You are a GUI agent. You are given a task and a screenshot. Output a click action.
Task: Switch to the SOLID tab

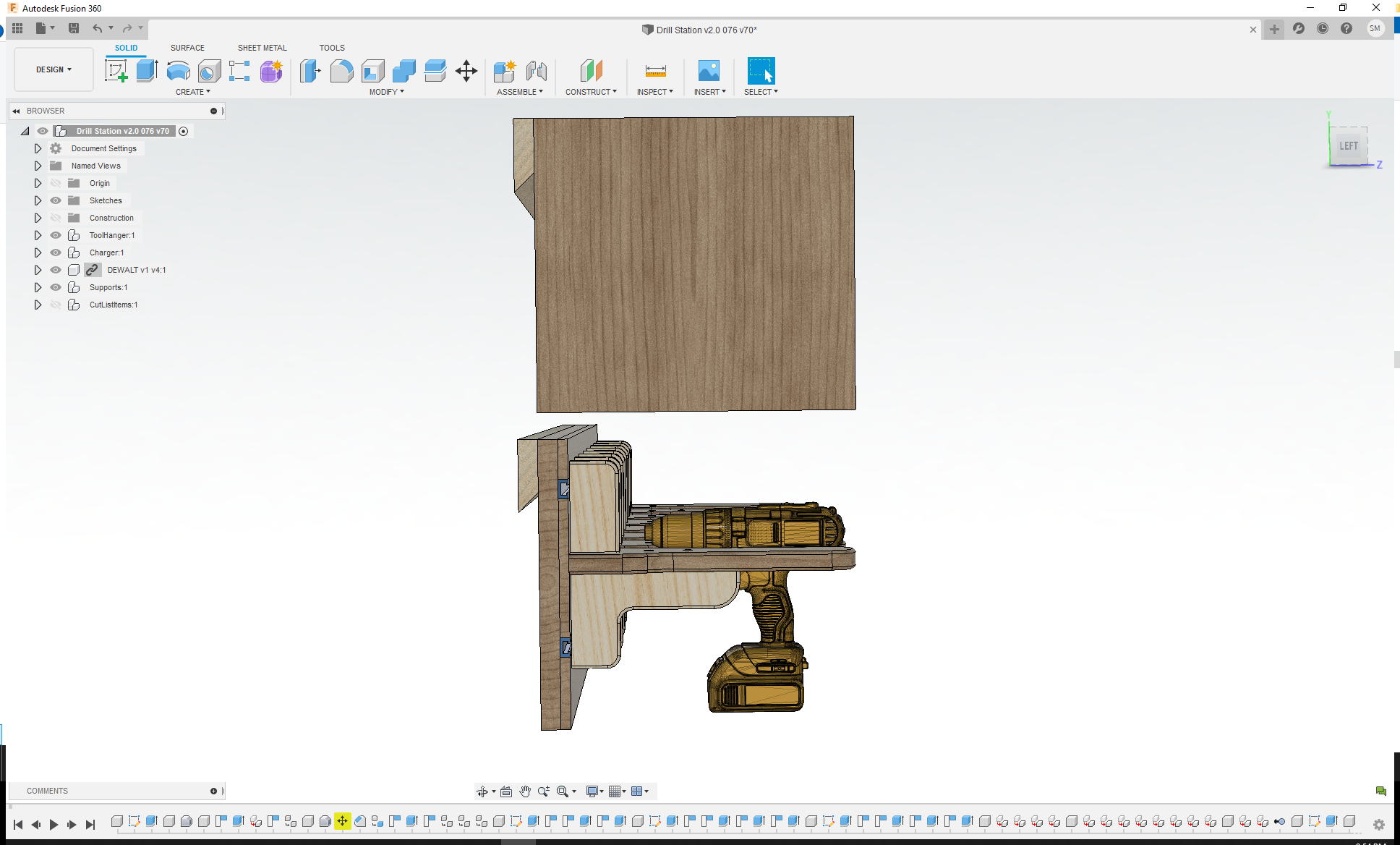point(127,48)
